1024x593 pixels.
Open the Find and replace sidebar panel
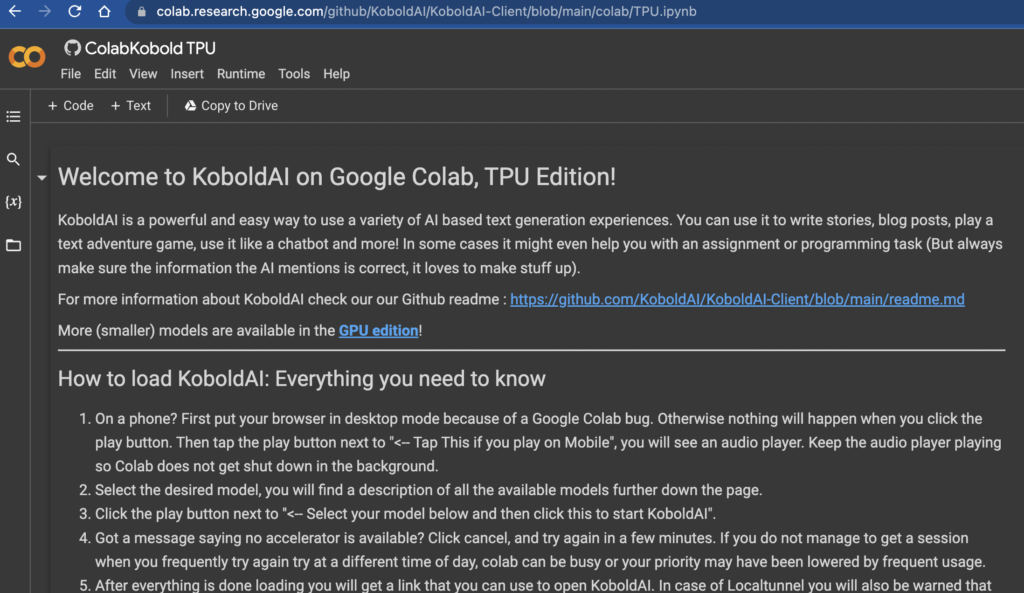pyautogui.click(x=13, y=158)
